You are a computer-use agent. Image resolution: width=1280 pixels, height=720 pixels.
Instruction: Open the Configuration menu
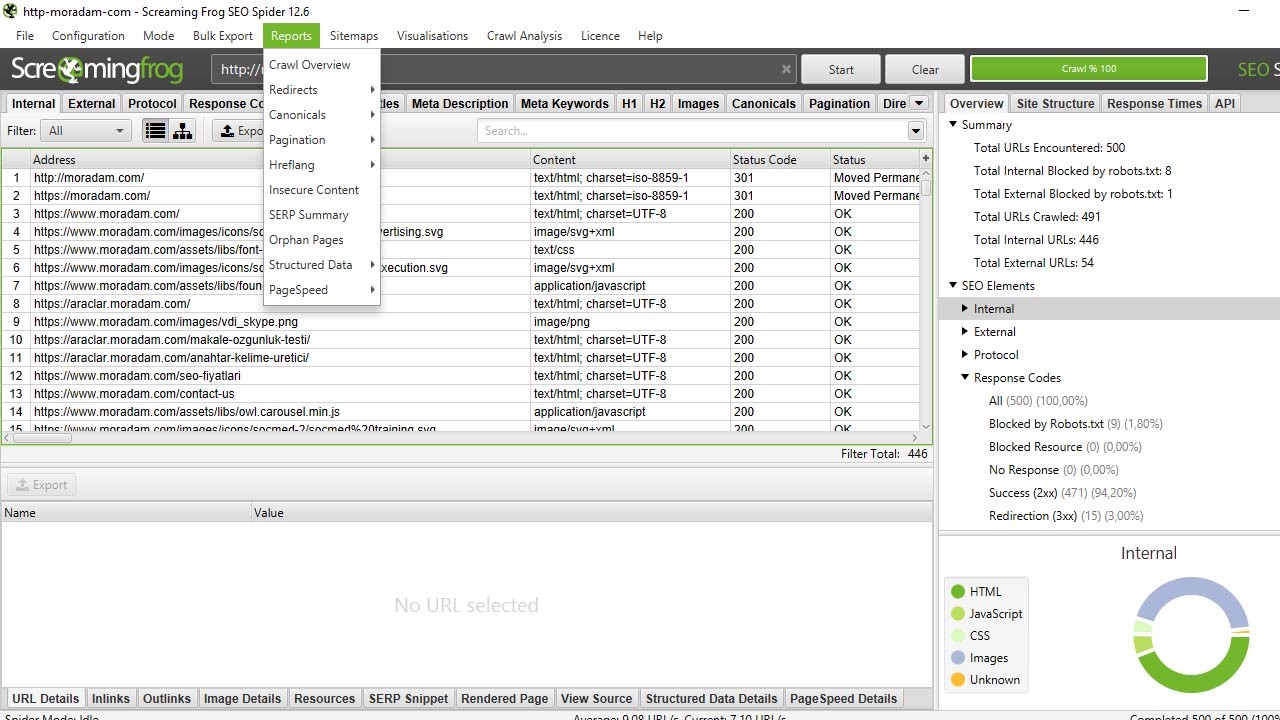tap(88, 36)
